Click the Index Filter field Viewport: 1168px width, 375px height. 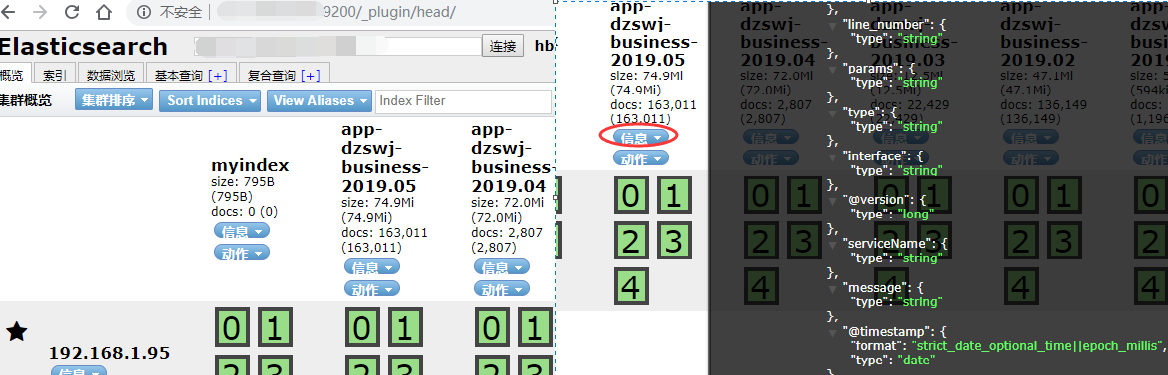[x=464, y=101]
